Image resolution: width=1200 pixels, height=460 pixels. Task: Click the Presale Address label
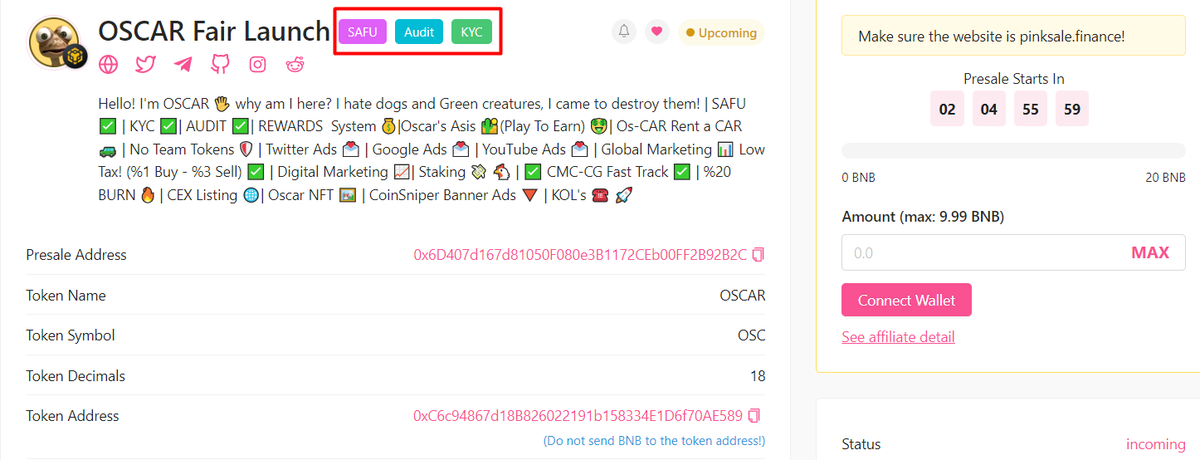pyautogui.click(x=76, y=254)
